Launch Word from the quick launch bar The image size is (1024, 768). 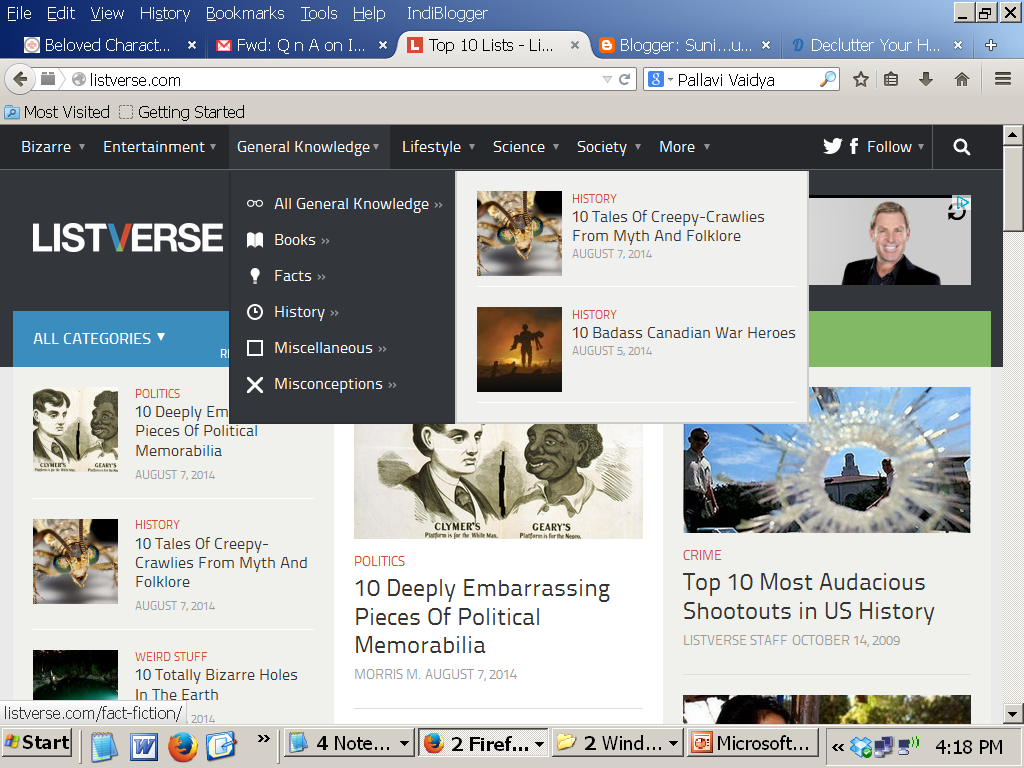[x=144, y=746]
